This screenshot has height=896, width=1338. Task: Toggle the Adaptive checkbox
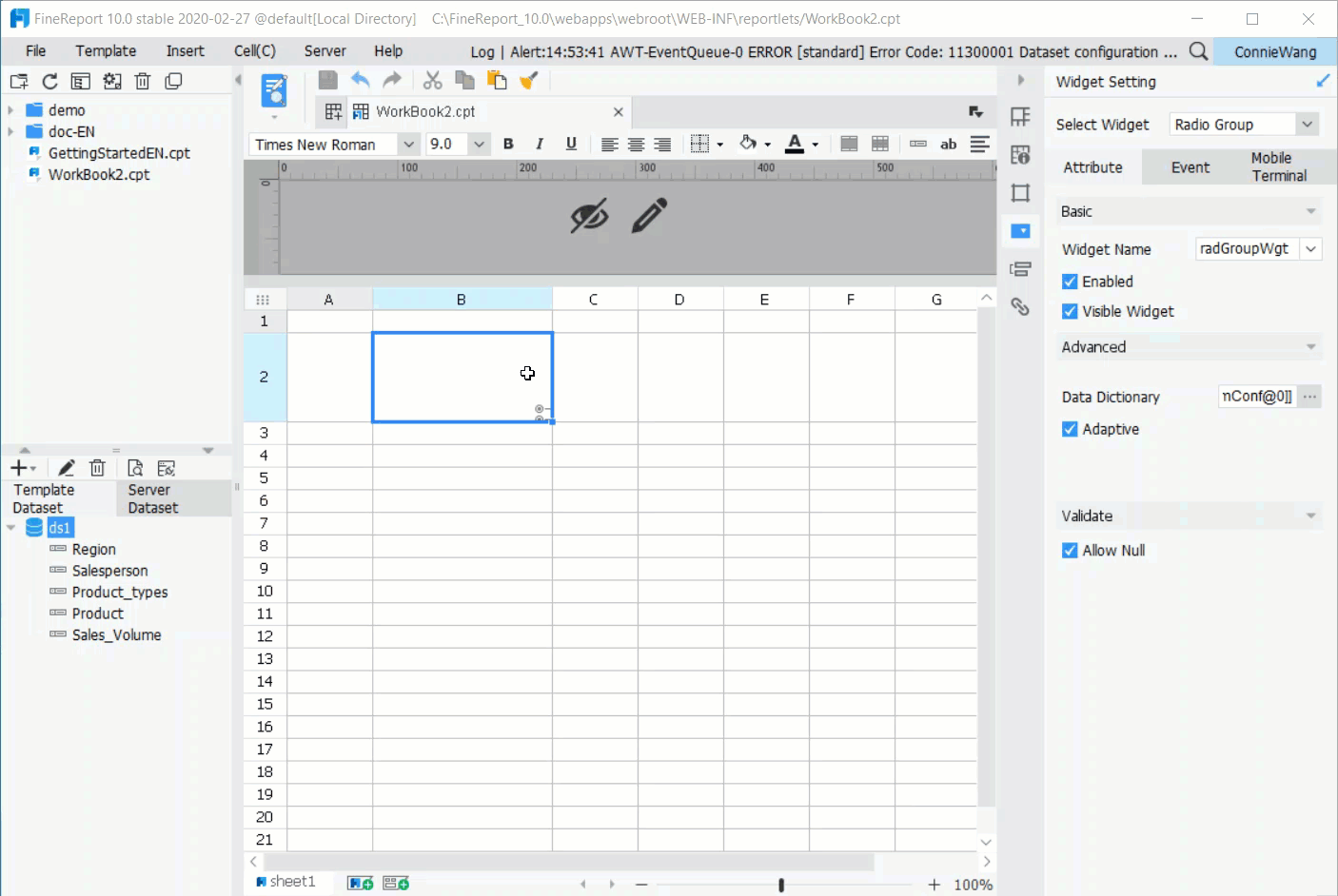(1070, 429)
